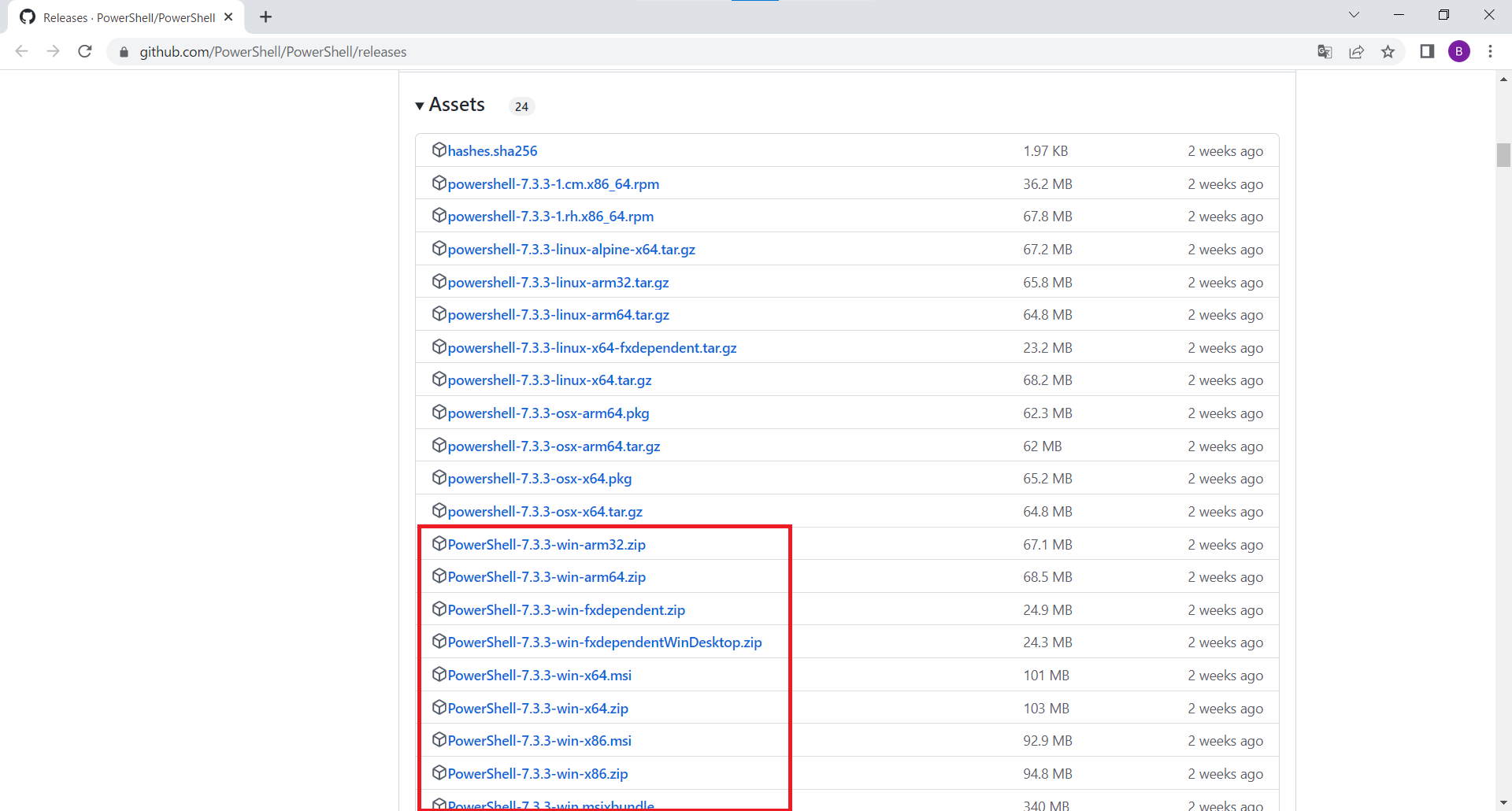Download PowerShell-7.3.3-win-fxdependentWinDesktop.zip
Screen dimensions: 1512x811
coord(605,643)
